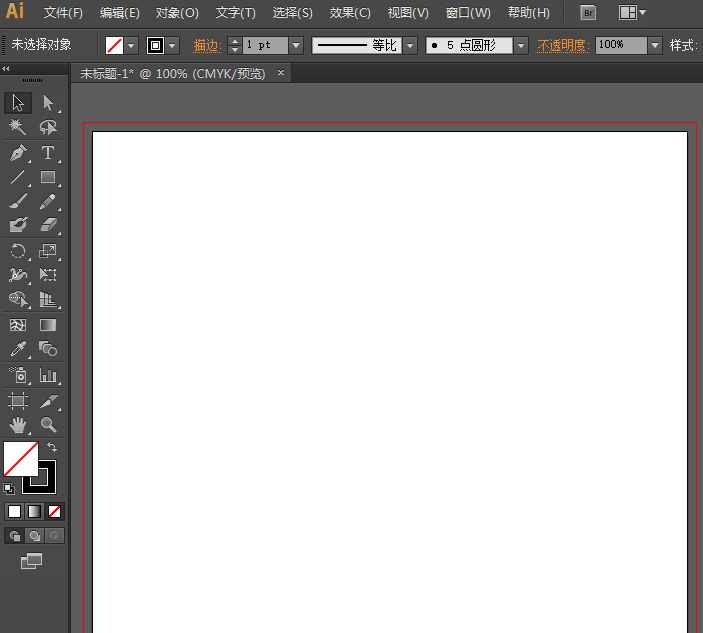Open the 帮助(H) menu
Viewport: 703px width, 633px height.
[x=529, y=13]
